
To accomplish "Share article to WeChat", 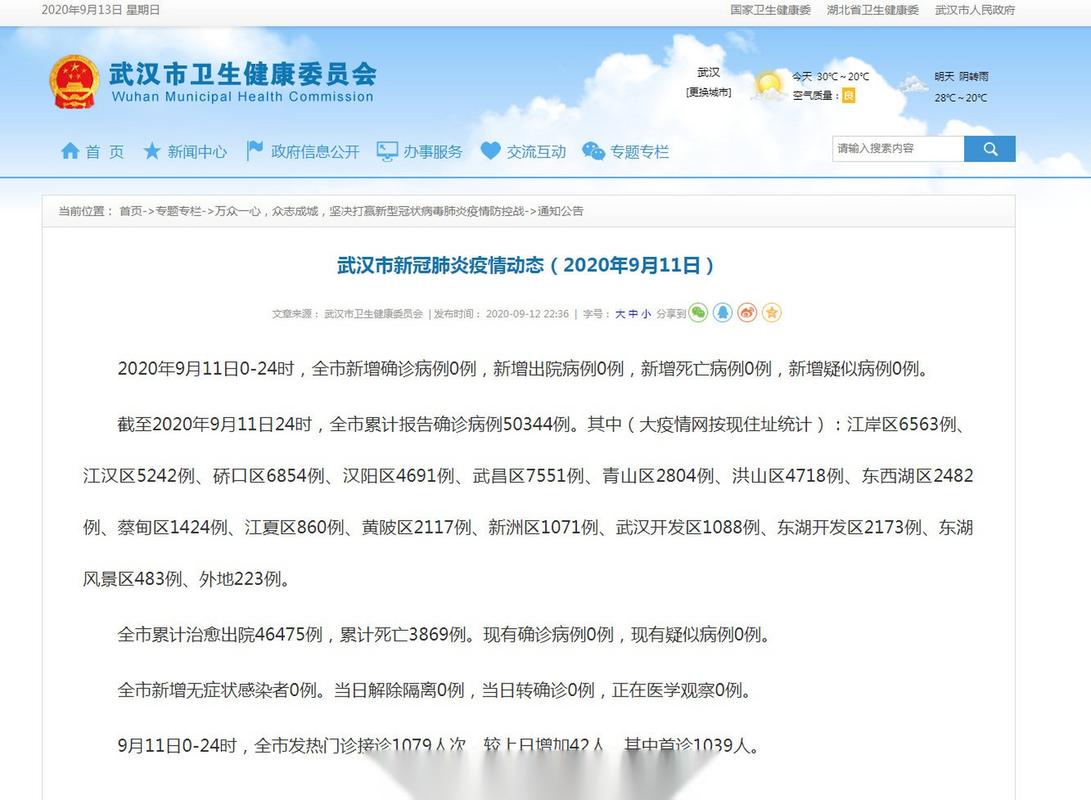I will 698,312.
